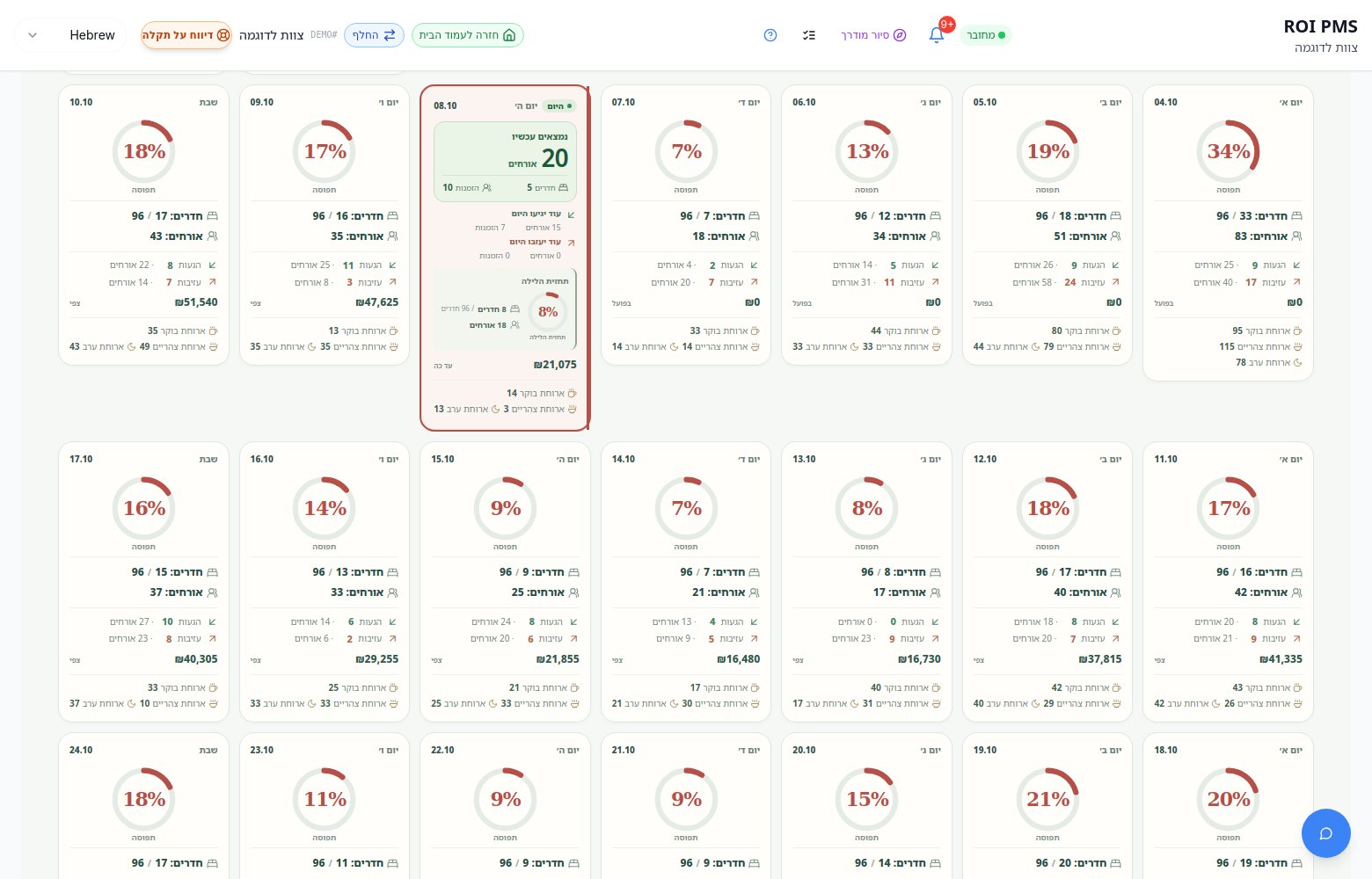Click the guests icon in the 04.10 card
Screen dimensions: 1372x879
1296,236
